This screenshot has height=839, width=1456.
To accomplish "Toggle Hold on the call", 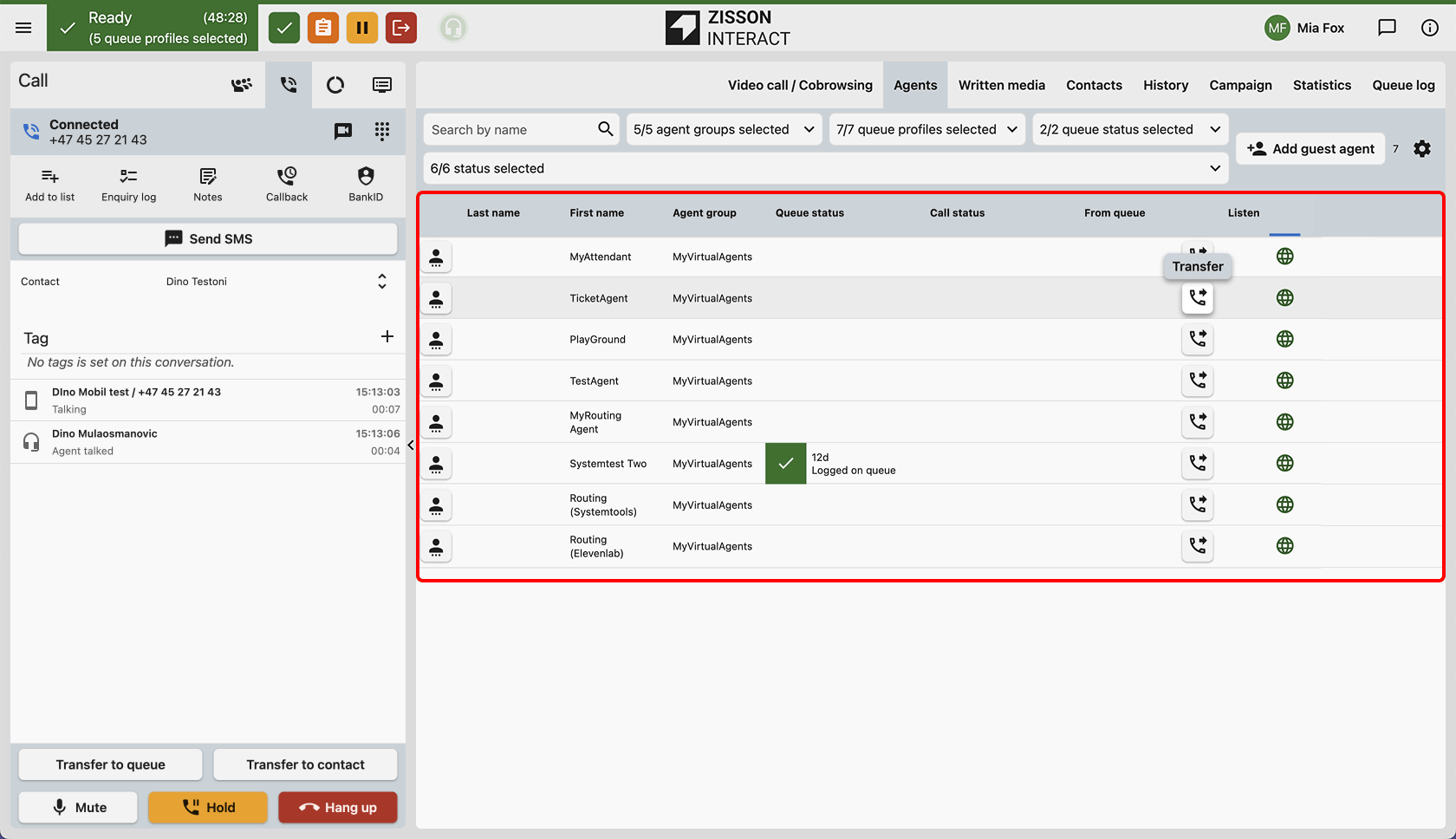I will point(208,807).
